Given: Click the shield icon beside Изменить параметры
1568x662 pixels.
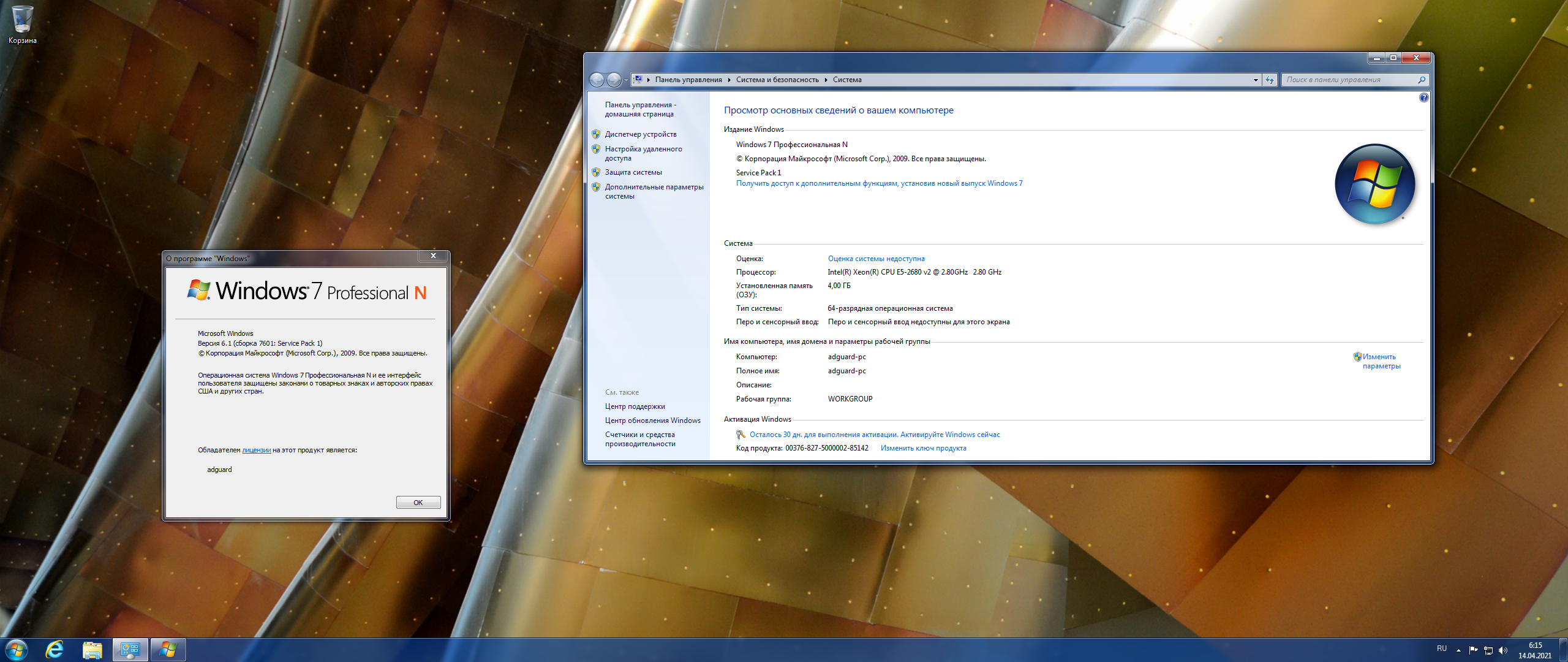Looking at the screenshot, I should point(1358,357).
